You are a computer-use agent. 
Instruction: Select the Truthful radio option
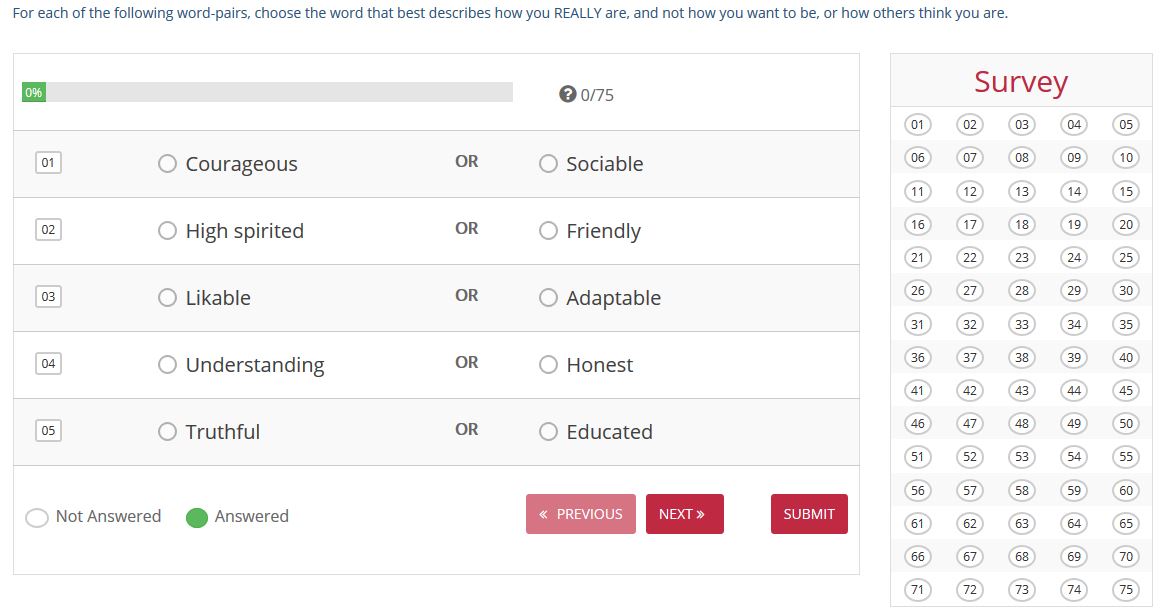click(x=168, y=432)
